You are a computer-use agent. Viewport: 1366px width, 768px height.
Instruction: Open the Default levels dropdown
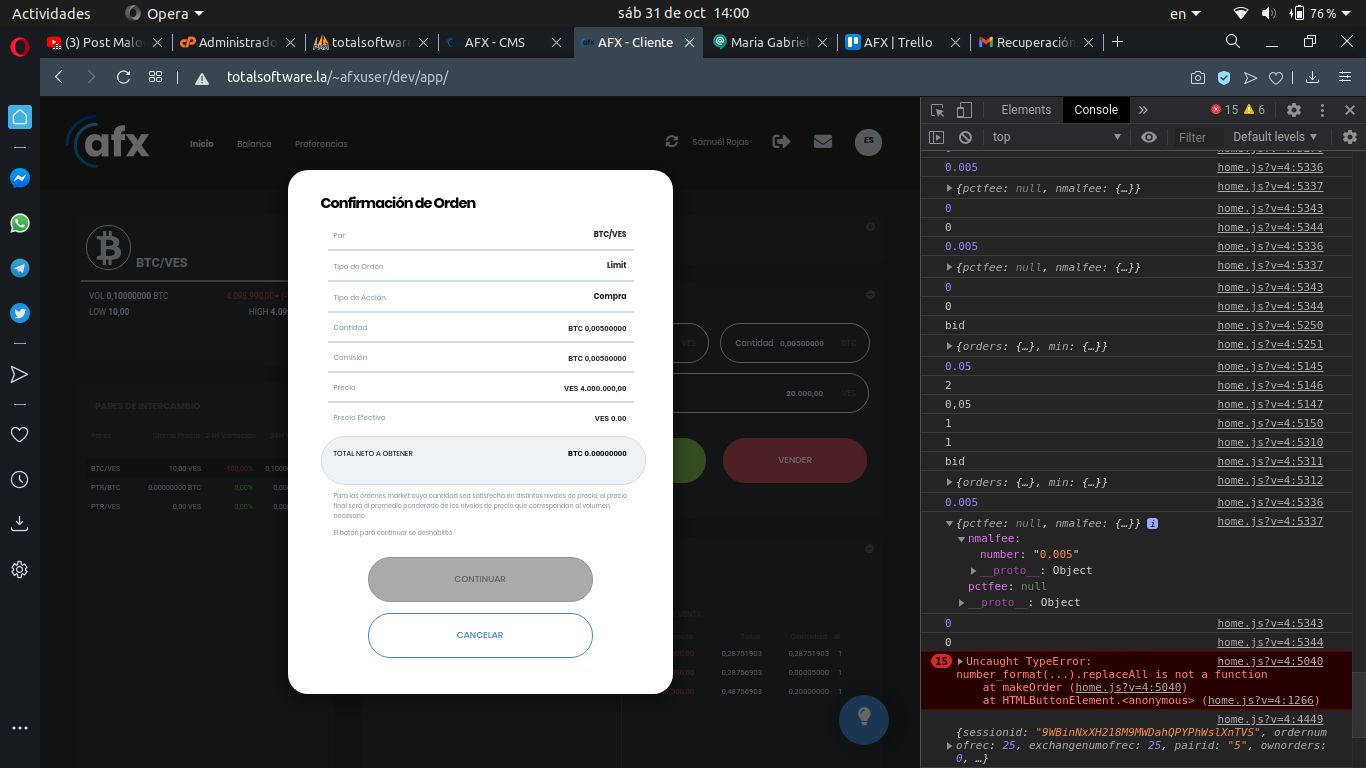[x=1275, y=137]
